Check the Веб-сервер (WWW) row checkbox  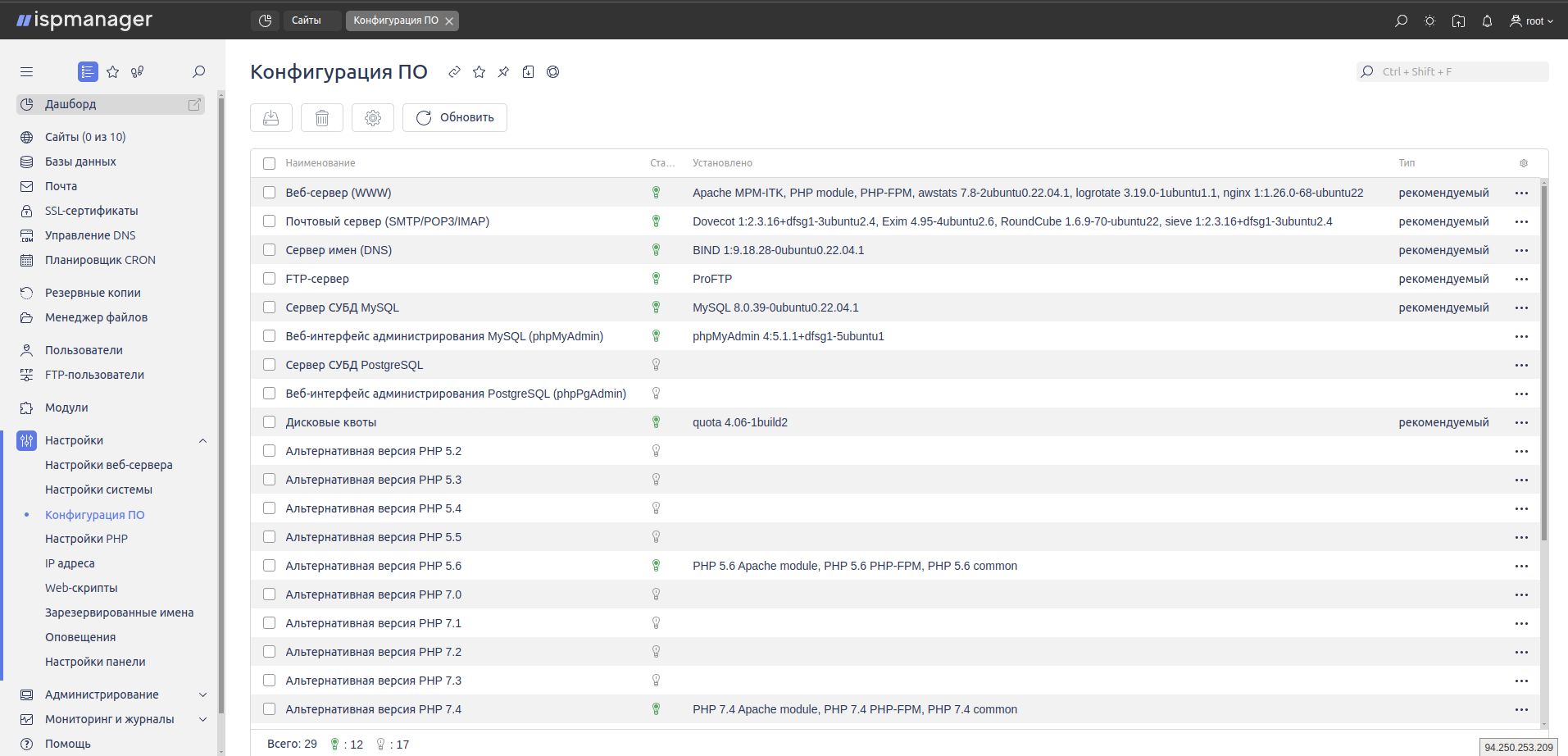[269, 193]
